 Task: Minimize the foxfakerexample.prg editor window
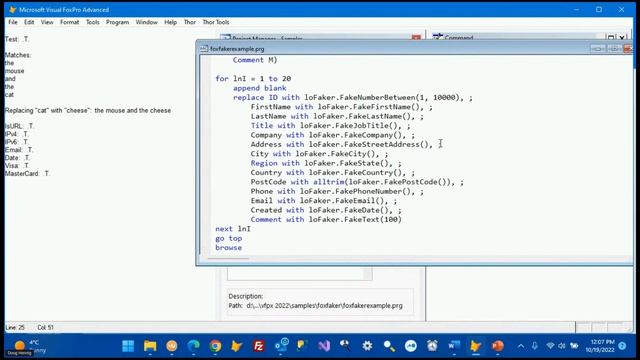[598, 49]
